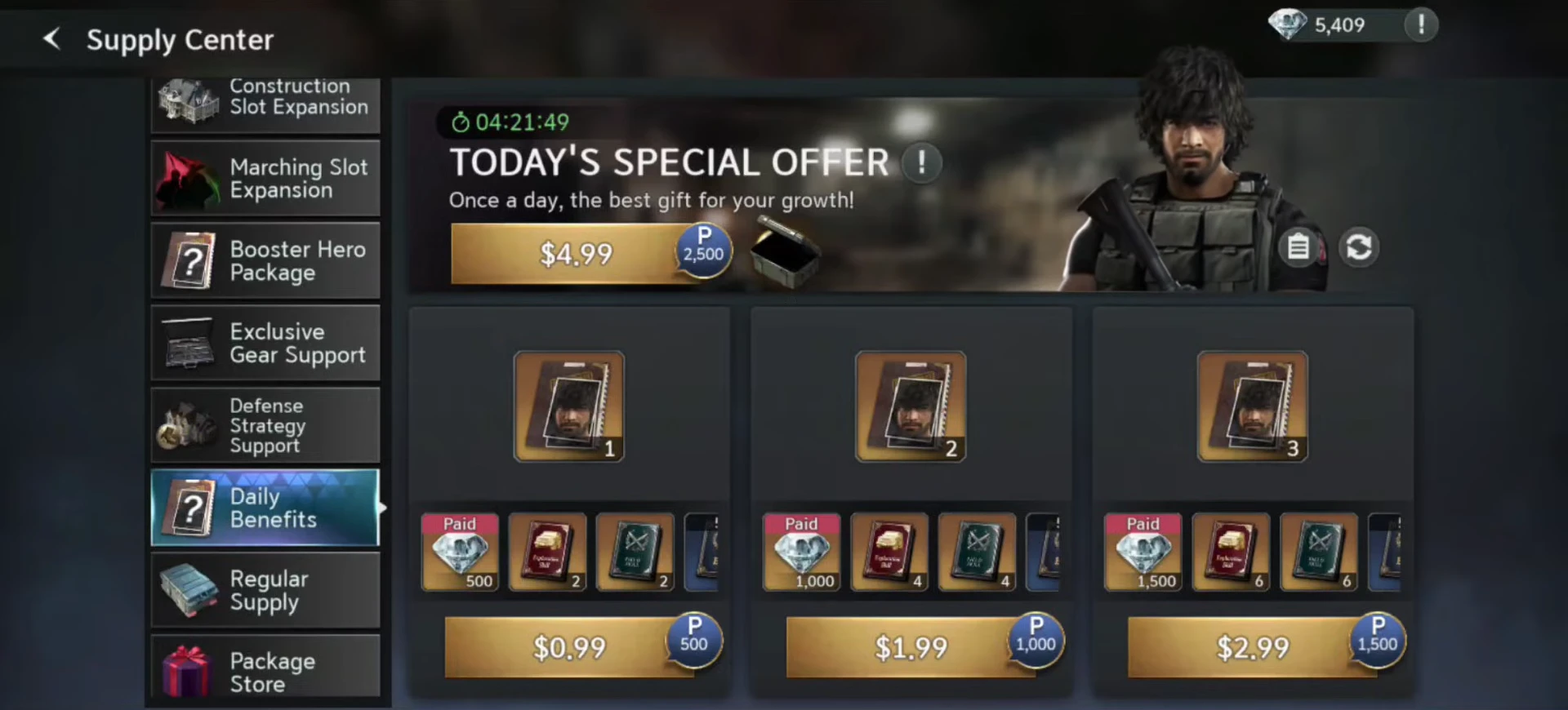Image resolution: width=1568 pixels, height=710 pixels.
Task: Open the alert icon next to diamond balance
Action: tap(1421, 24)
